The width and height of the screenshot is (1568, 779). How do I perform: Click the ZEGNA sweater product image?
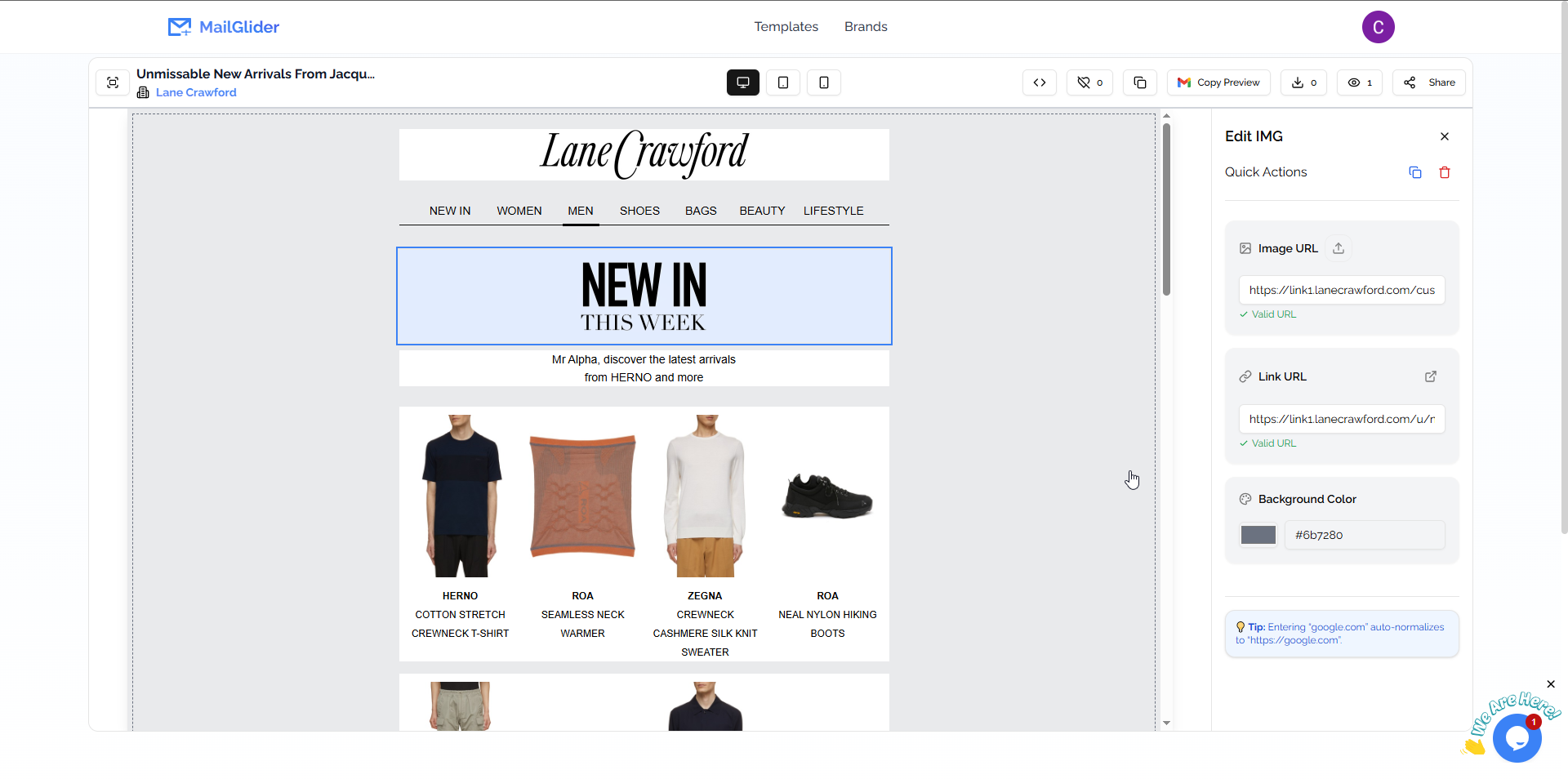[x=706, y=496]
